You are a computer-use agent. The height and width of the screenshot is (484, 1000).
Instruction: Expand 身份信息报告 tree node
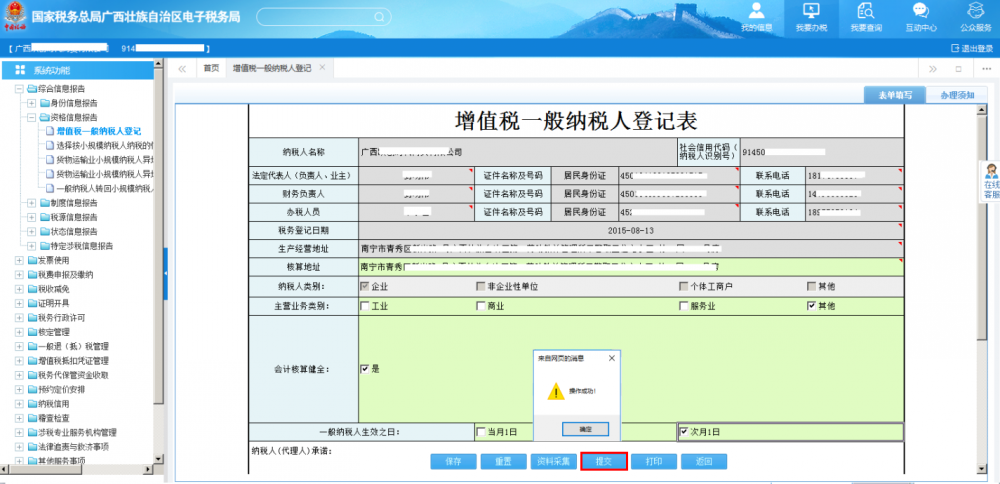pos(31,103)
